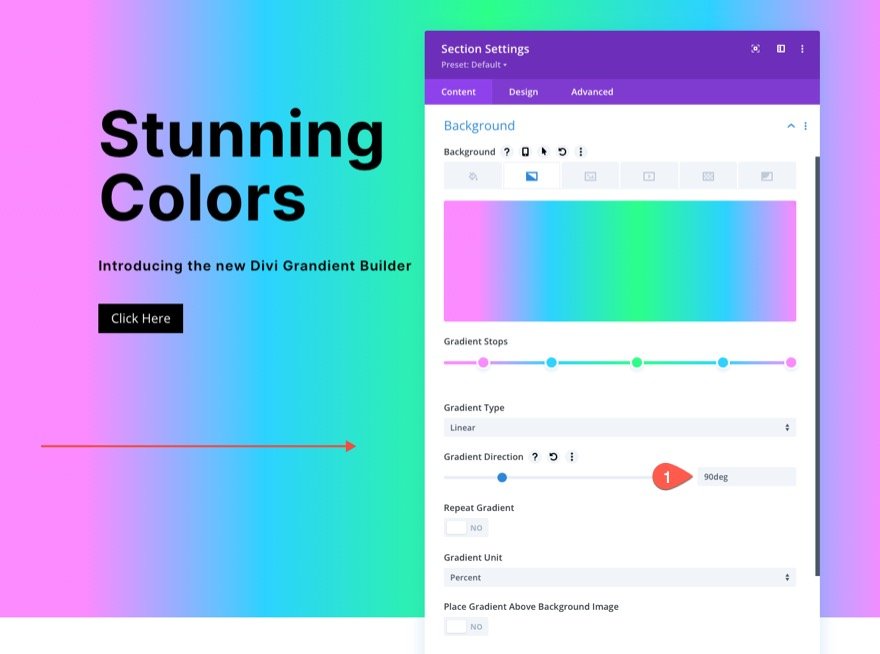Image resolution: width=880 pixels, height=654 pixels.
Task: Switch to the Content tab
Action: tap(458, 92)
